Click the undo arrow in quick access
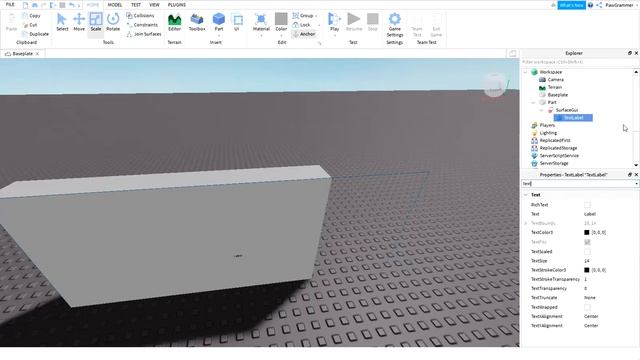This screenshot has width=640, height=360. (x=72, y=5)
